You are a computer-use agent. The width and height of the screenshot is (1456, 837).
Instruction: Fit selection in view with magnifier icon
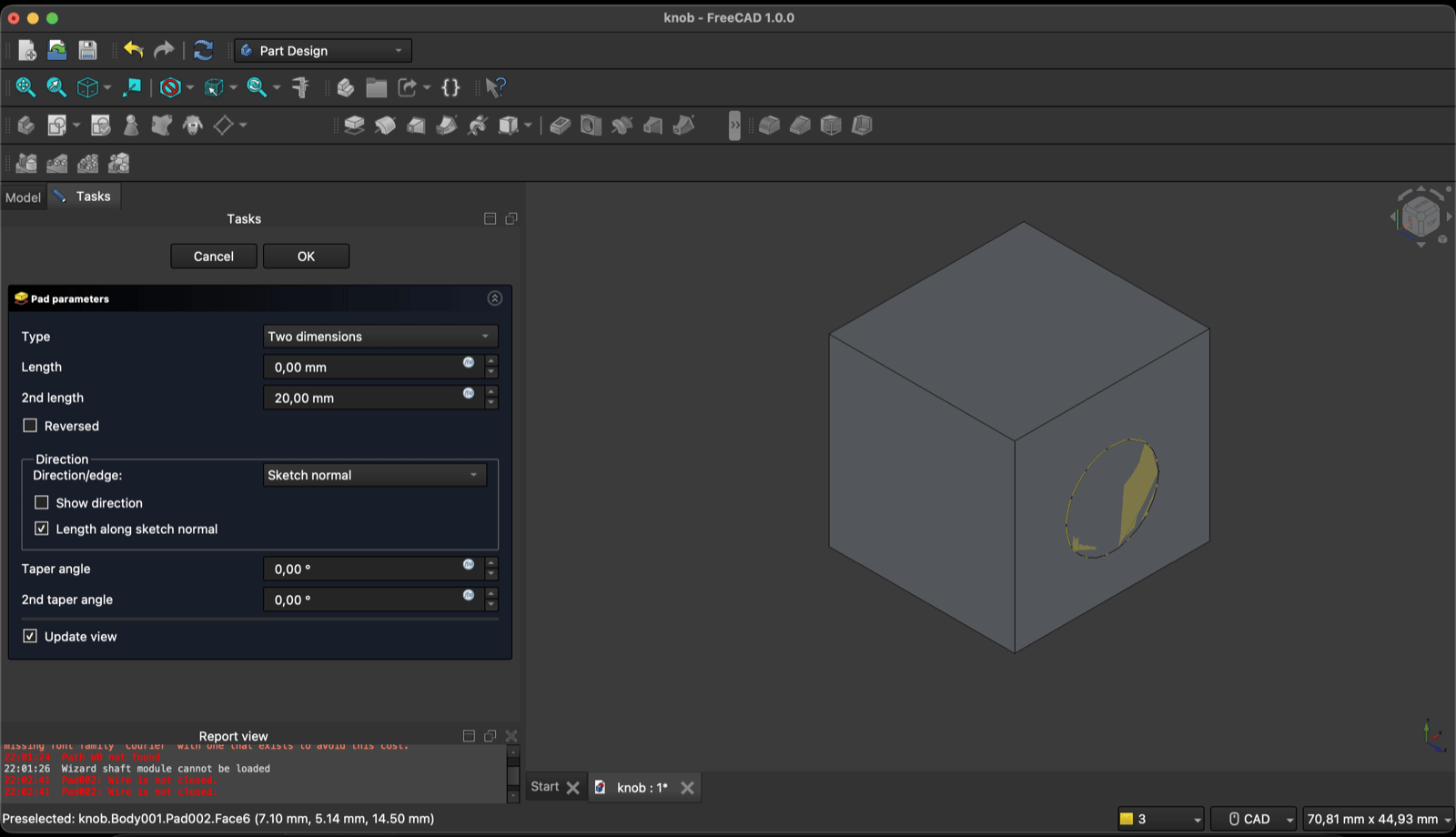[x=56, y=87]
